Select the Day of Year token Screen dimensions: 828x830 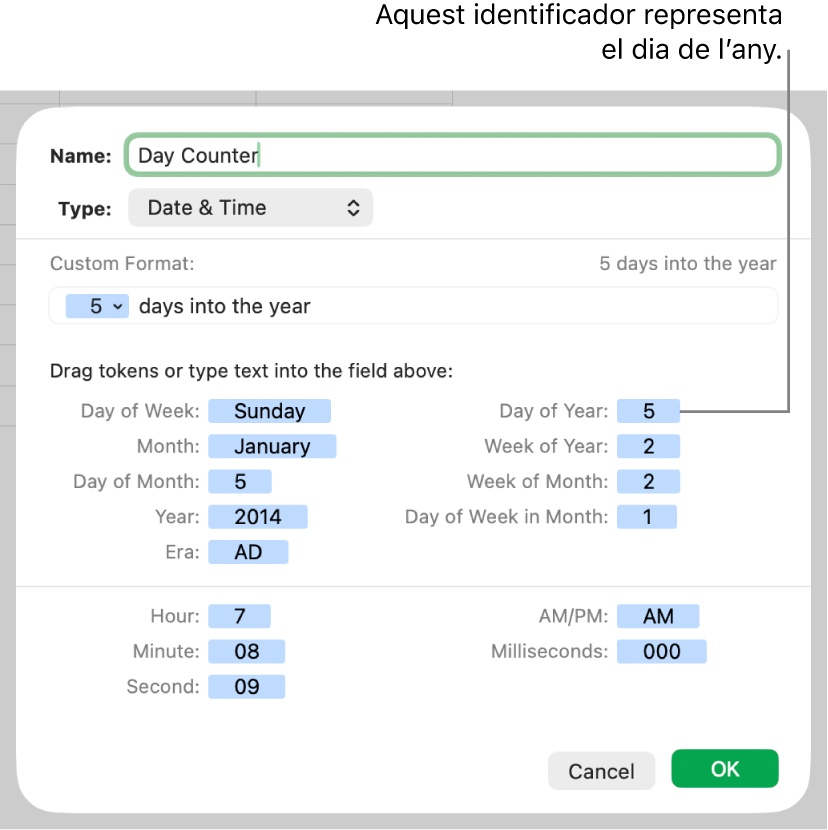(x=647, y=410)
